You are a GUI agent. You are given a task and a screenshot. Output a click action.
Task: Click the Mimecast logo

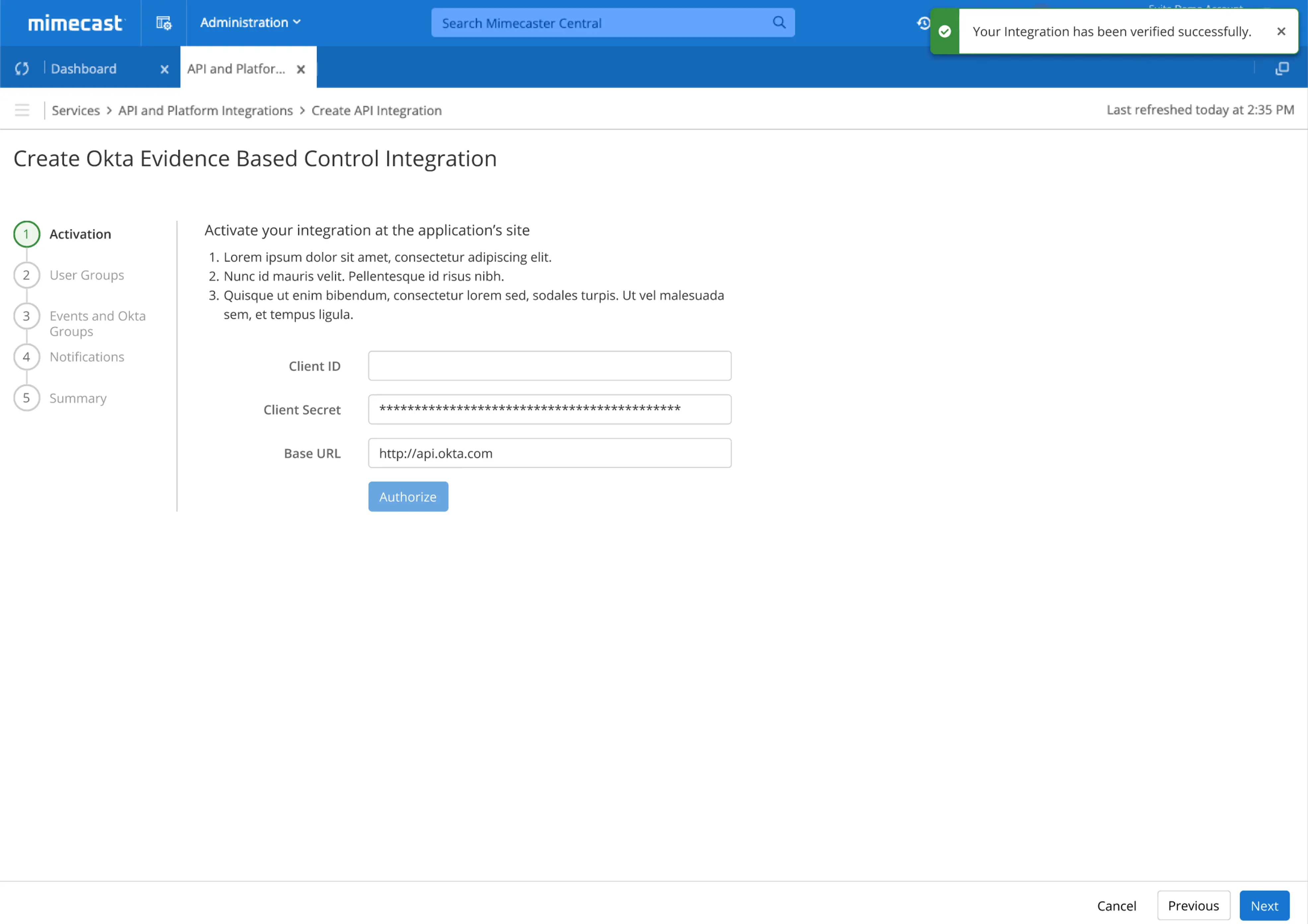coord(76,23)
